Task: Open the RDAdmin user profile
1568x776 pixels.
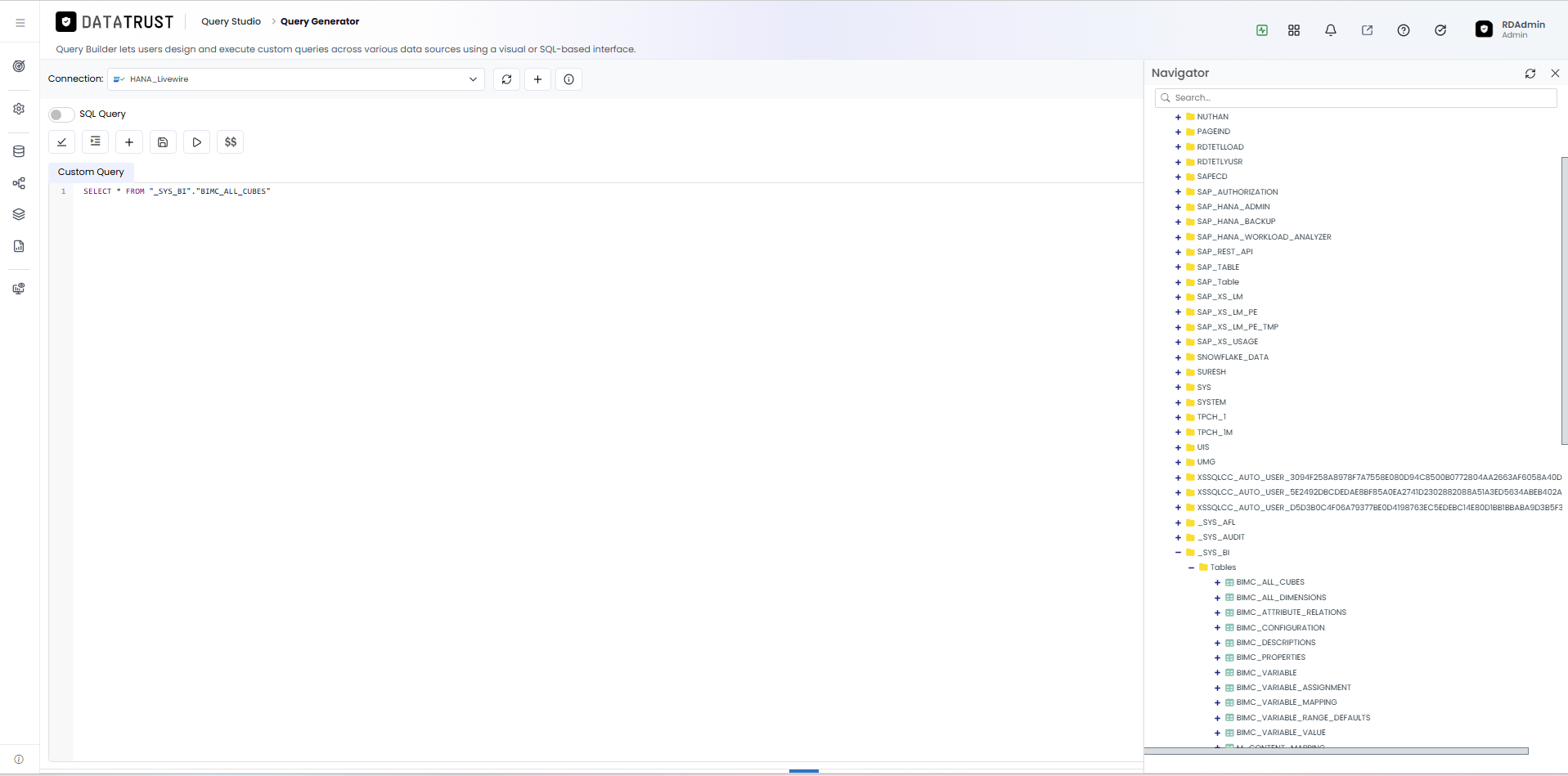Action: click(1510, 29)
